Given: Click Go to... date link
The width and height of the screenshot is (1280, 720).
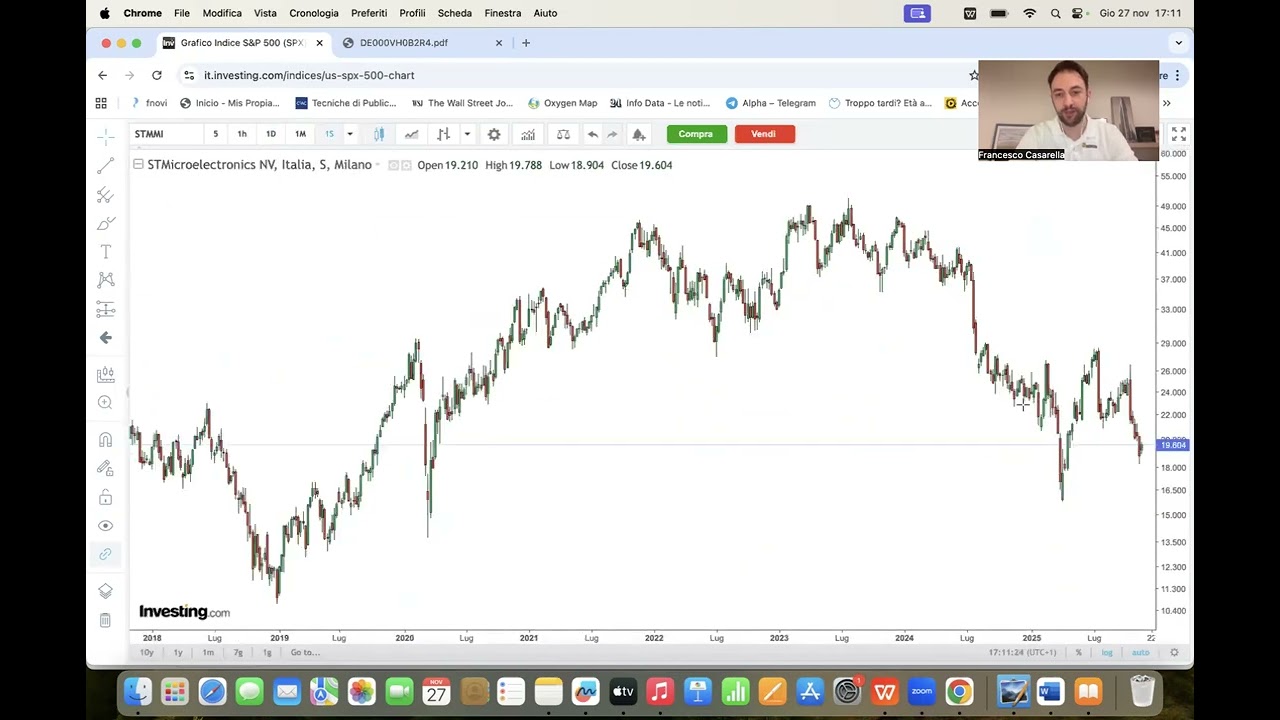Looking at the screenshot, I should tap(305, 652).
